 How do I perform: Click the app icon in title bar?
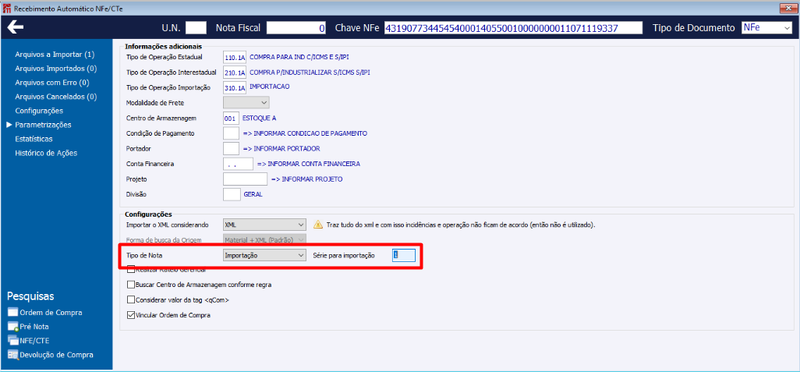click(x=6, y=9)
